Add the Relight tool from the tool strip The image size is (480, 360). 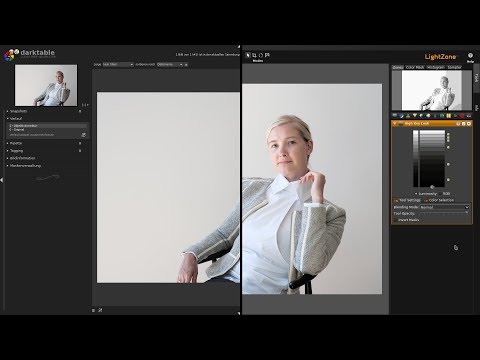click(x=401, y=115)
